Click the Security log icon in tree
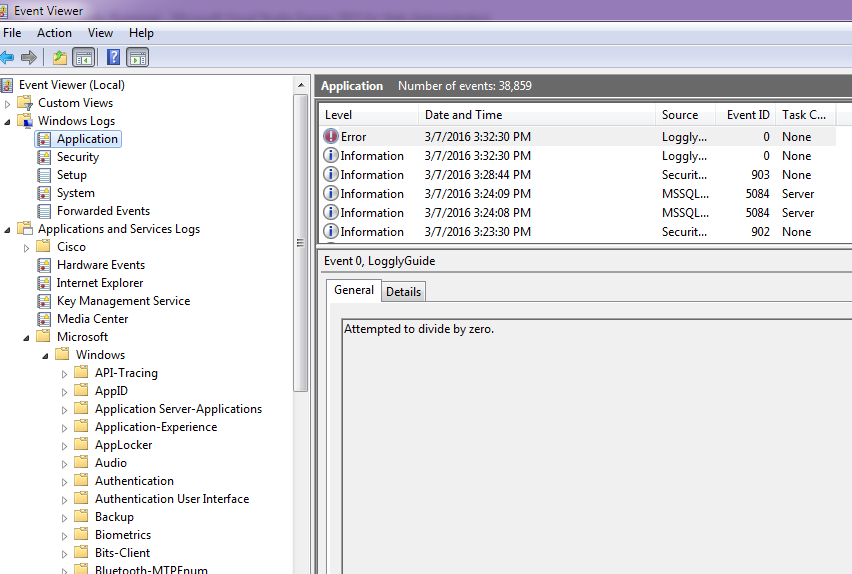The image size is (852, 574). pyautogui.click(x=44, y=157)
